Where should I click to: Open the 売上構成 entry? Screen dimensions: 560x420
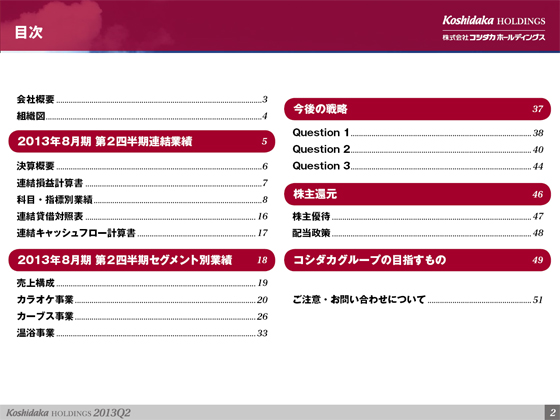[x=142, y=283]
